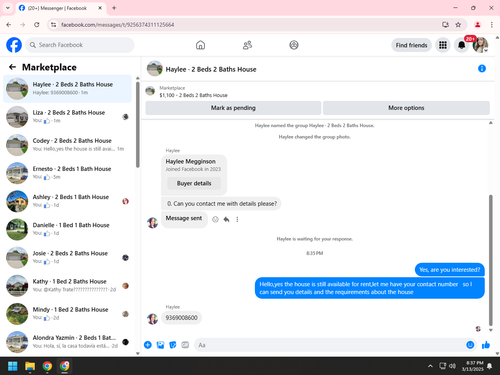Open the Facebook logo home link
Viewport: 500px width, 375px height.
[14, 45]
